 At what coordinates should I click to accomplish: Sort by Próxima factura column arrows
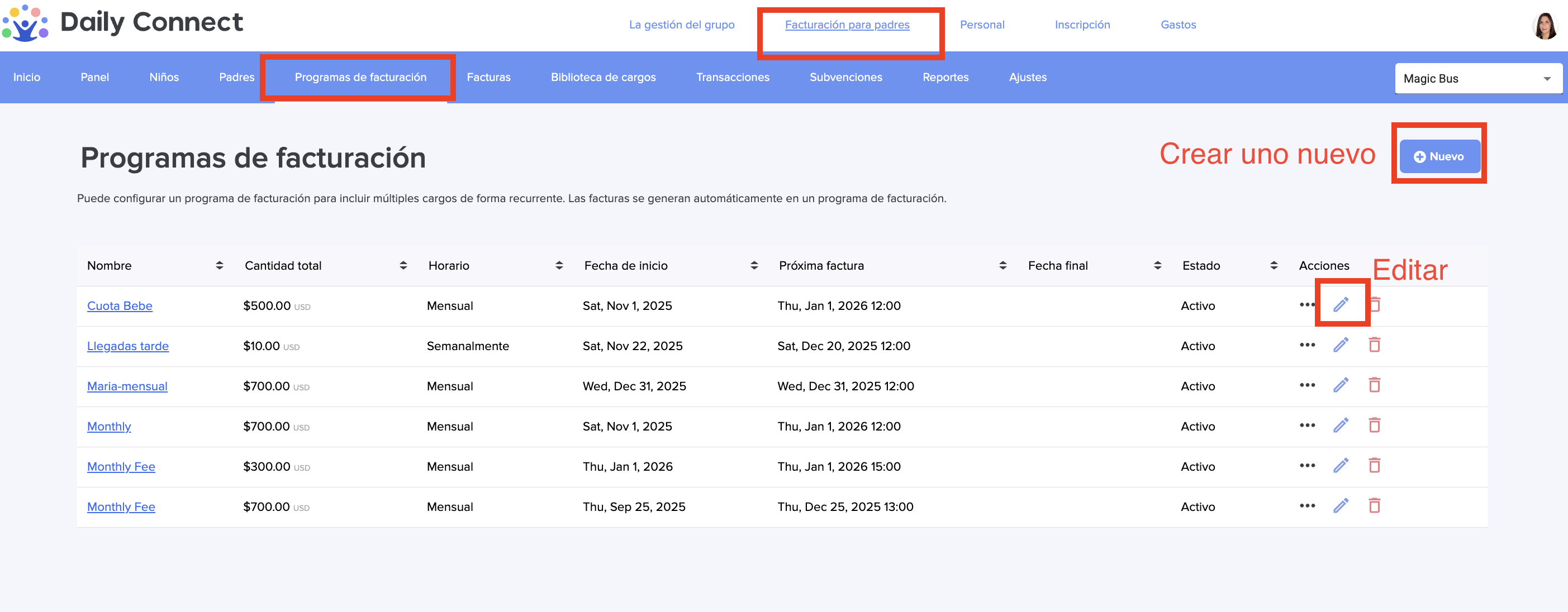pyautogui.click(x=1002, y=265)
